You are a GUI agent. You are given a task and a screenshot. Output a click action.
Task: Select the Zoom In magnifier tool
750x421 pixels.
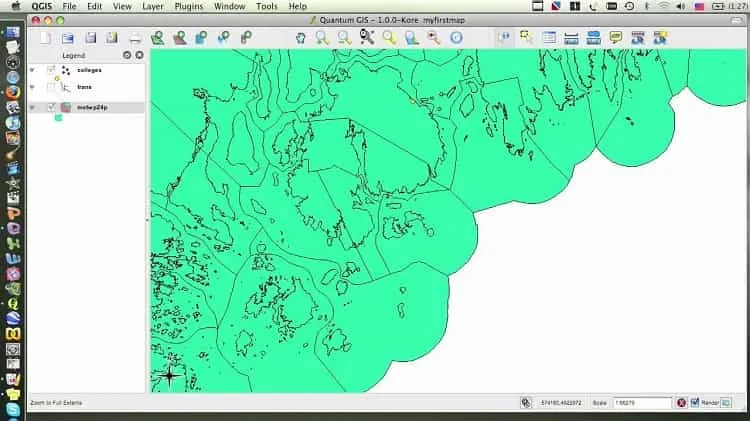pos(322,38)
